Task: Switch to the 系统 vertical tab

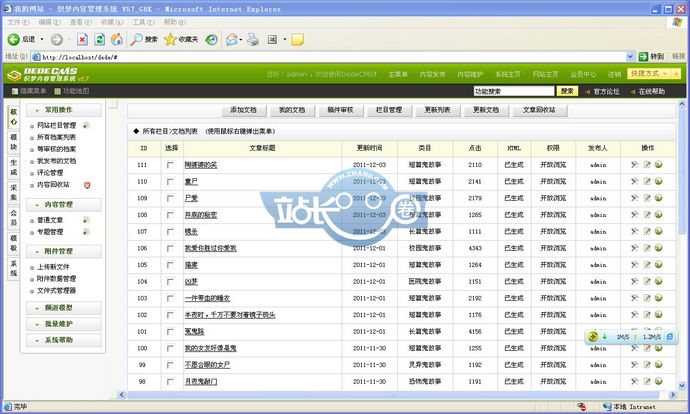Action: (14, 268)
